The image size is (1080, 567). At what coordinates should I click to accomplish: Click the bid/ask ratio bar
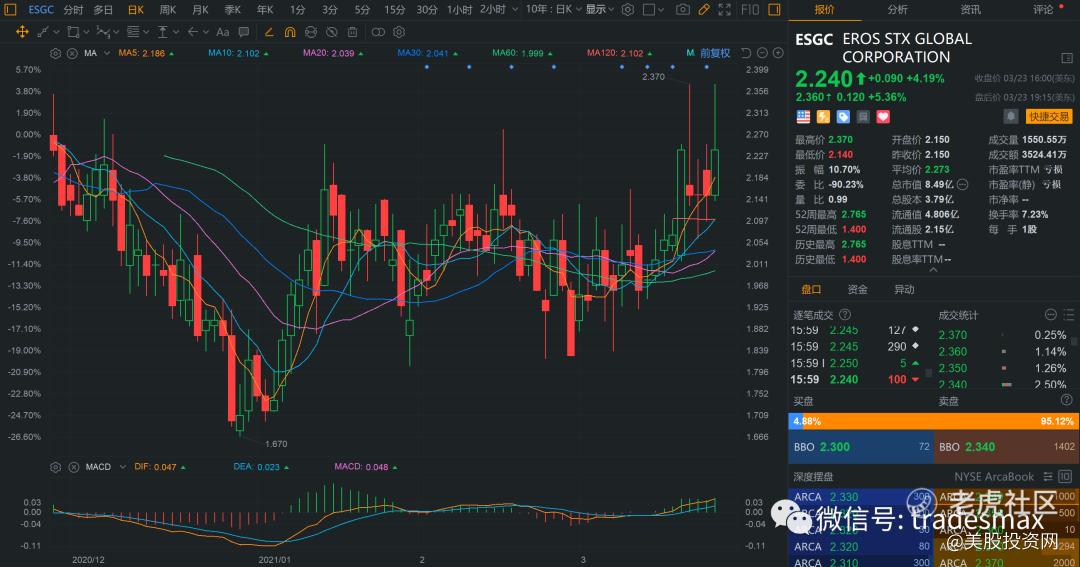pyautogui.click(x=933, y=421)
